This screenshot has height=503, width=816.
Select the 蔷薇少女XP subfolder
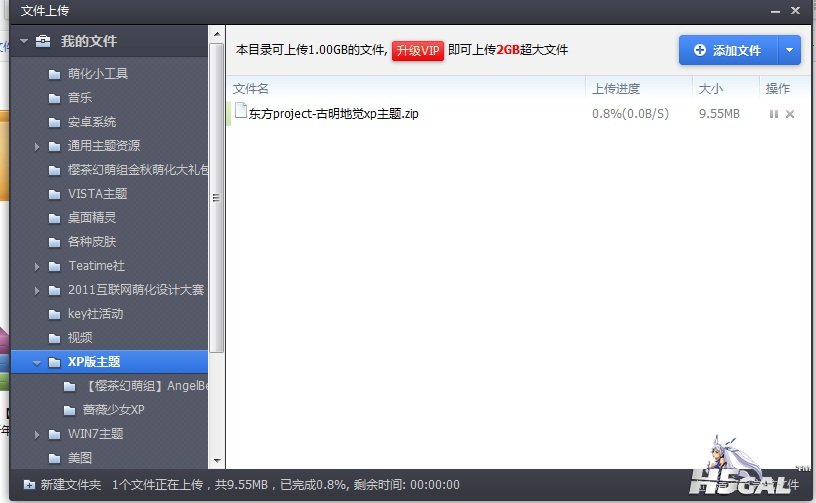[x=116, y=410]
